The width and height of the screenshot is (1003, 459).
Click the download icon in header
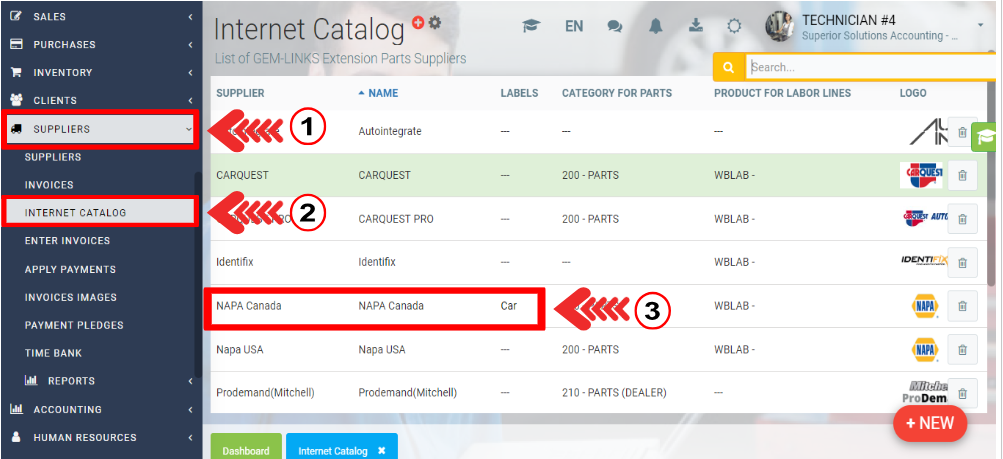coord(696,27)
